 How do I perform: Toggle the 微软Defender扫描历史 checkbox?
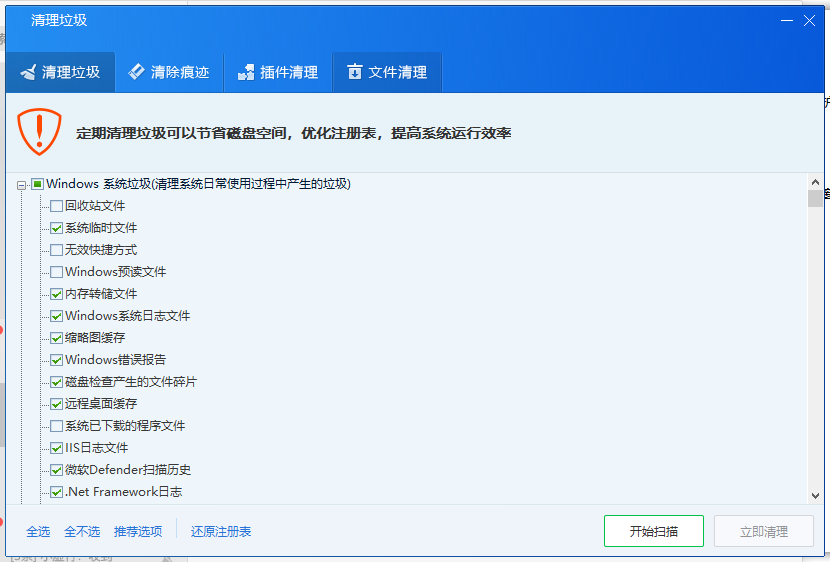(x=57, y=470)
